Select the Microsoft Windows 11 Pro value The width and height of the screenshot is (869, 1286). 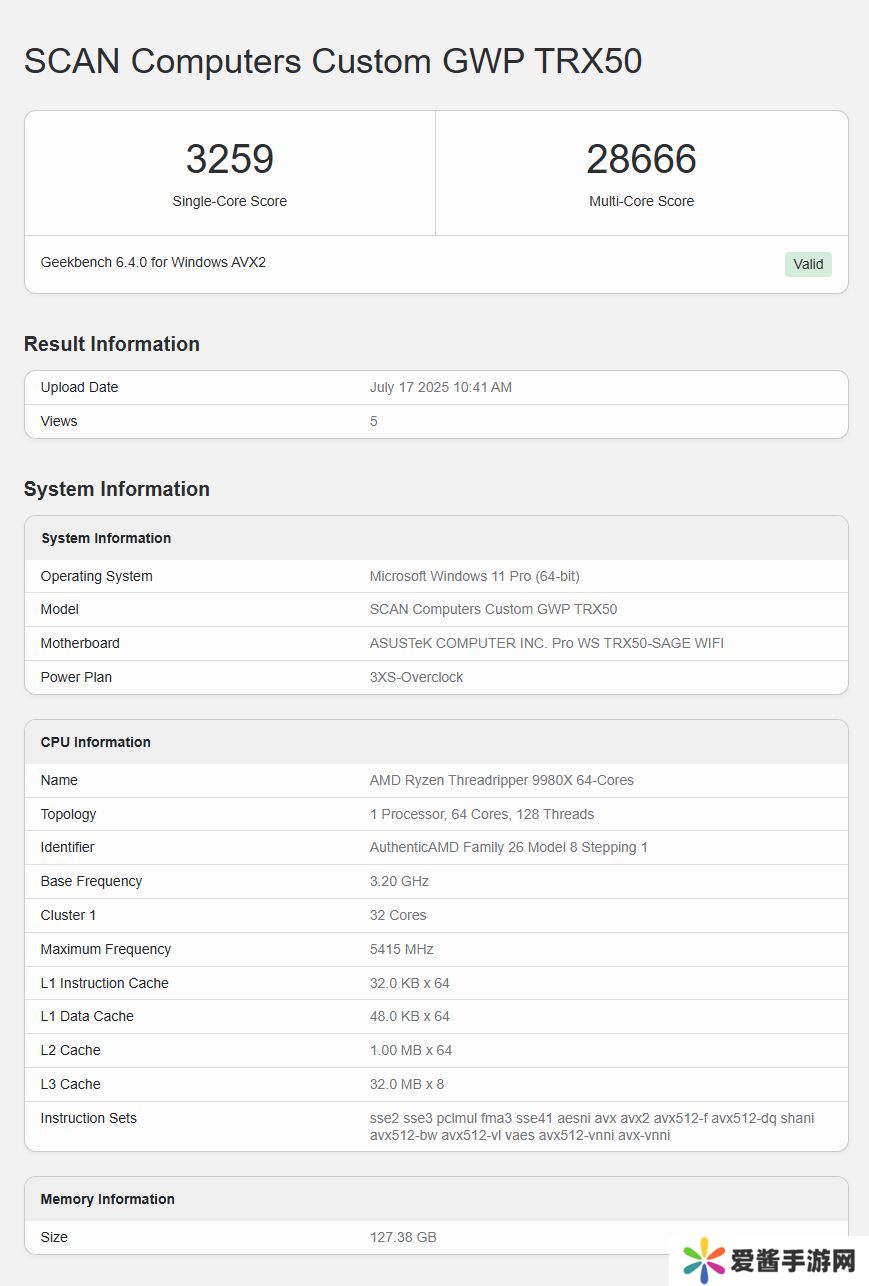(474, 576)
